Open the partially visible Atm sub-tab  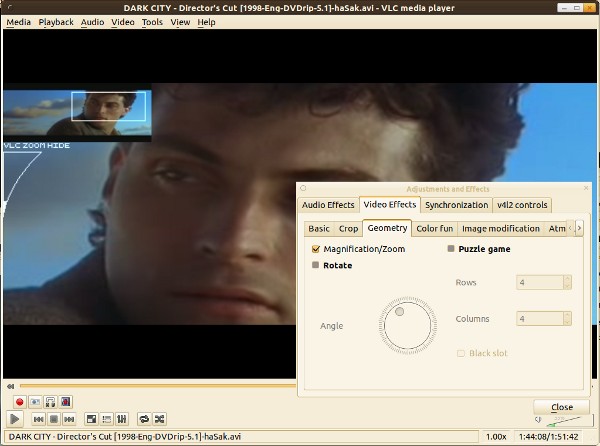[x=556, y=229]
